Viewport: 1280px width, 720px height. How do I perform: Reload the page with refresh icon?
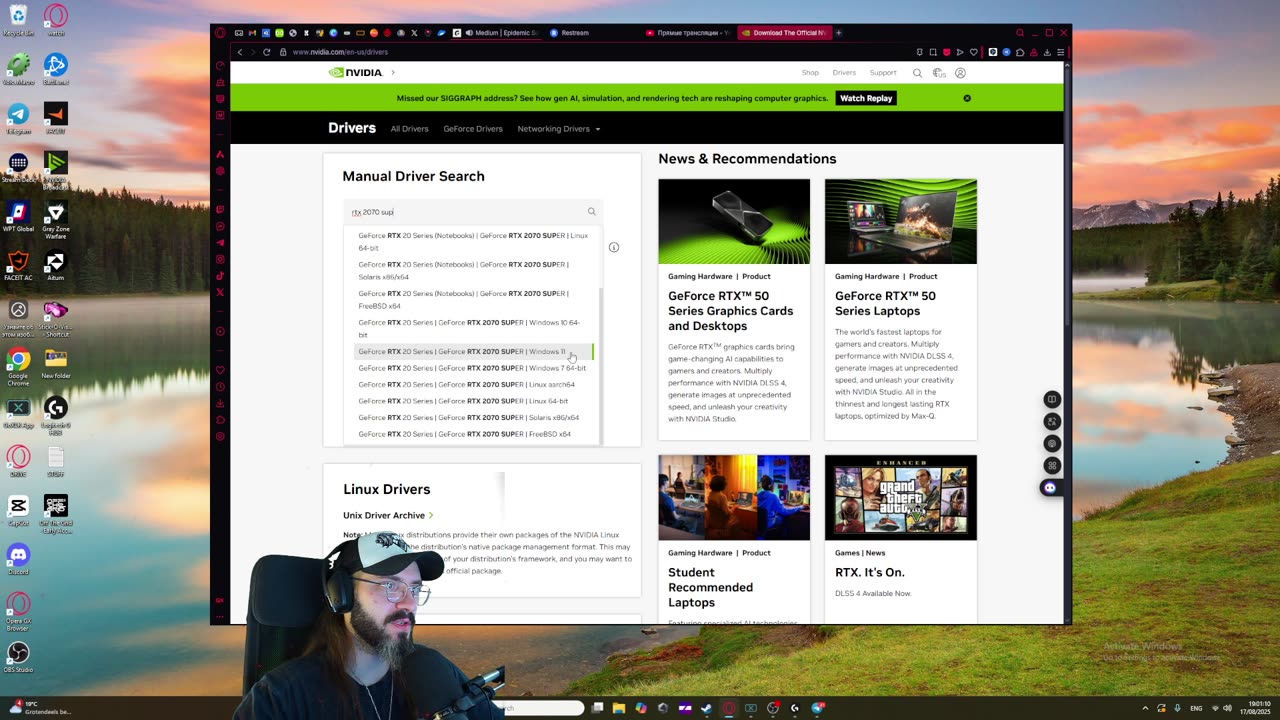point(267,52)
